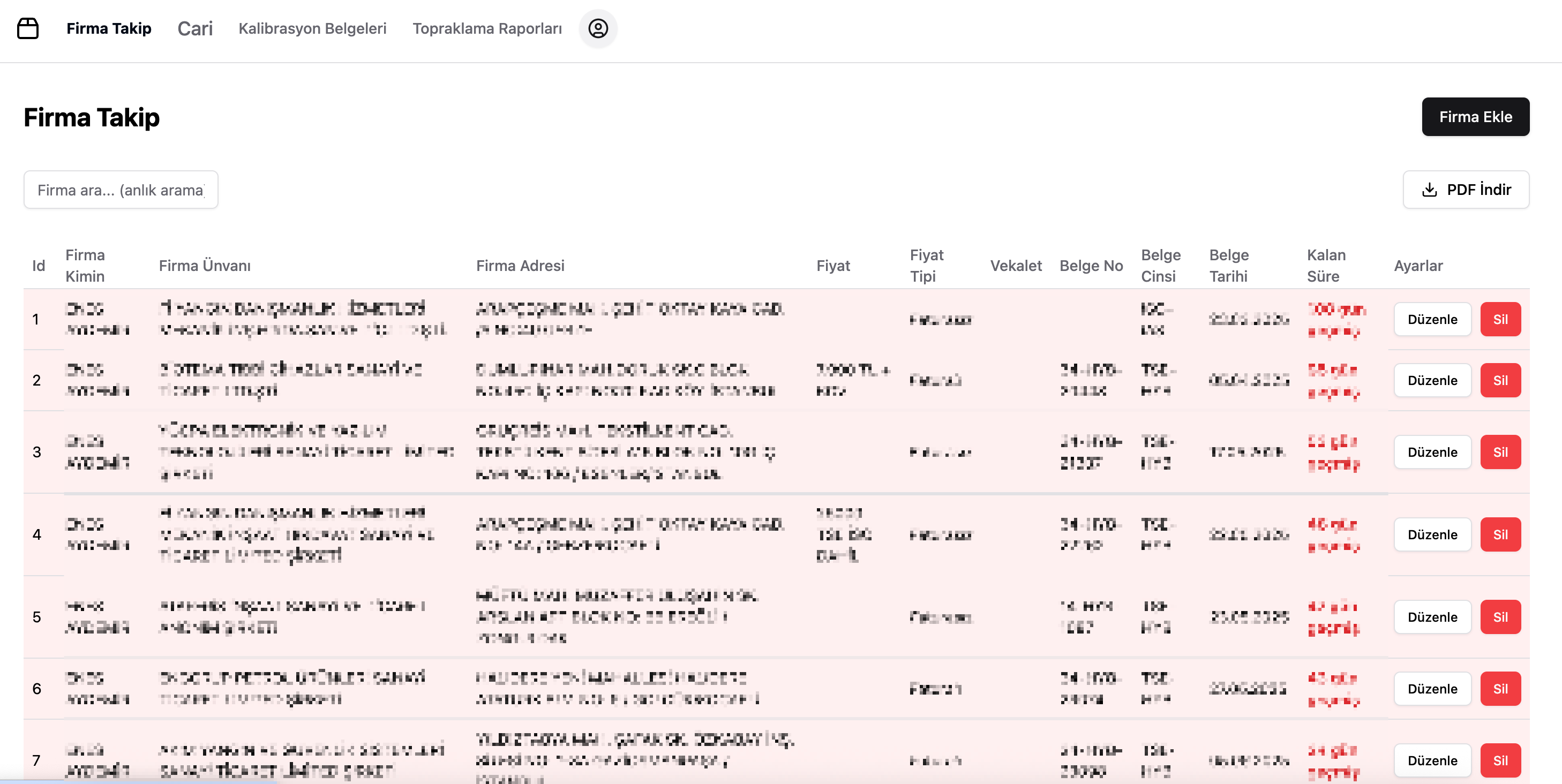Remove row 5 via Sil button
The height and width of the screenshot is (784, 1562).
click(x=1501, y=616)
